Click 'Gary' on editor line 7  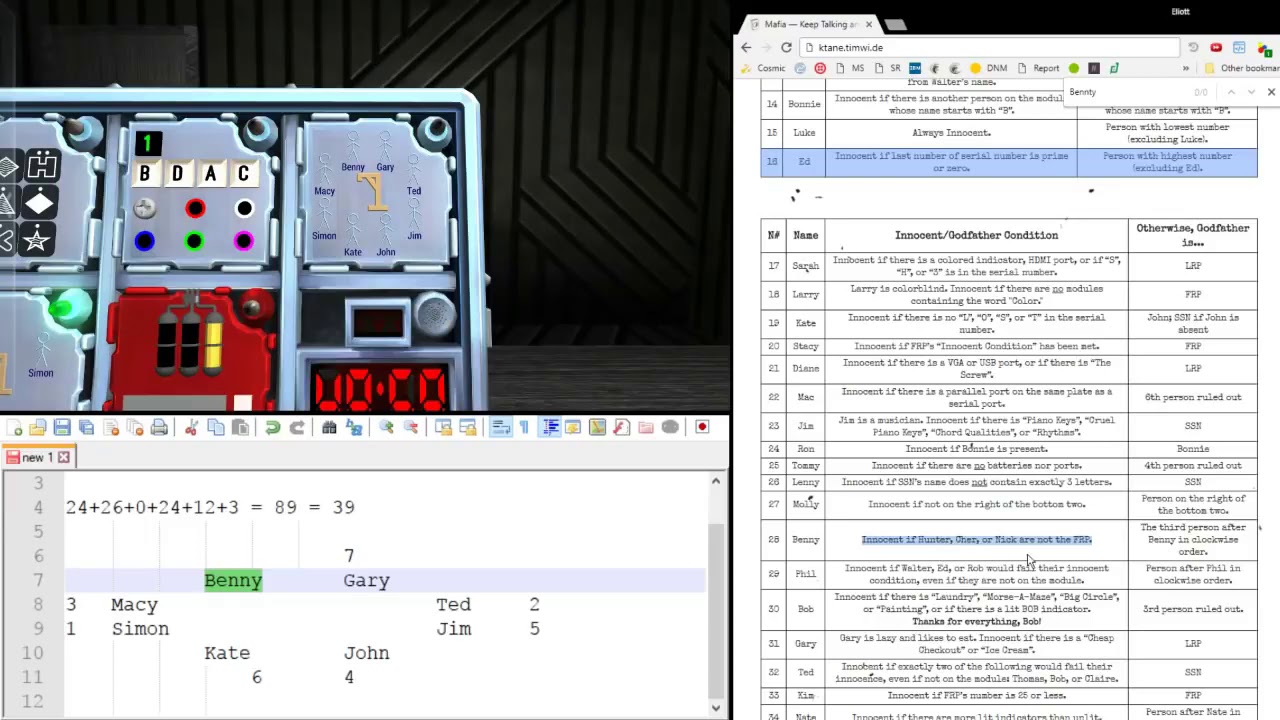point(367,581)
